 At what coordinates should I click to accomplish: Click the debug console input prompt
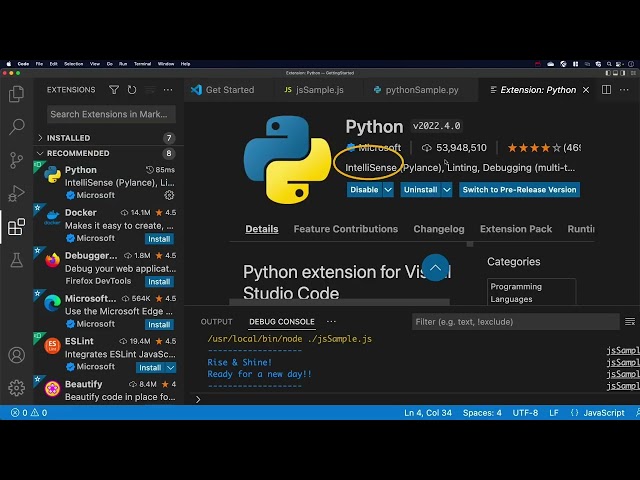pyautogui.click(x=414, y=399)
